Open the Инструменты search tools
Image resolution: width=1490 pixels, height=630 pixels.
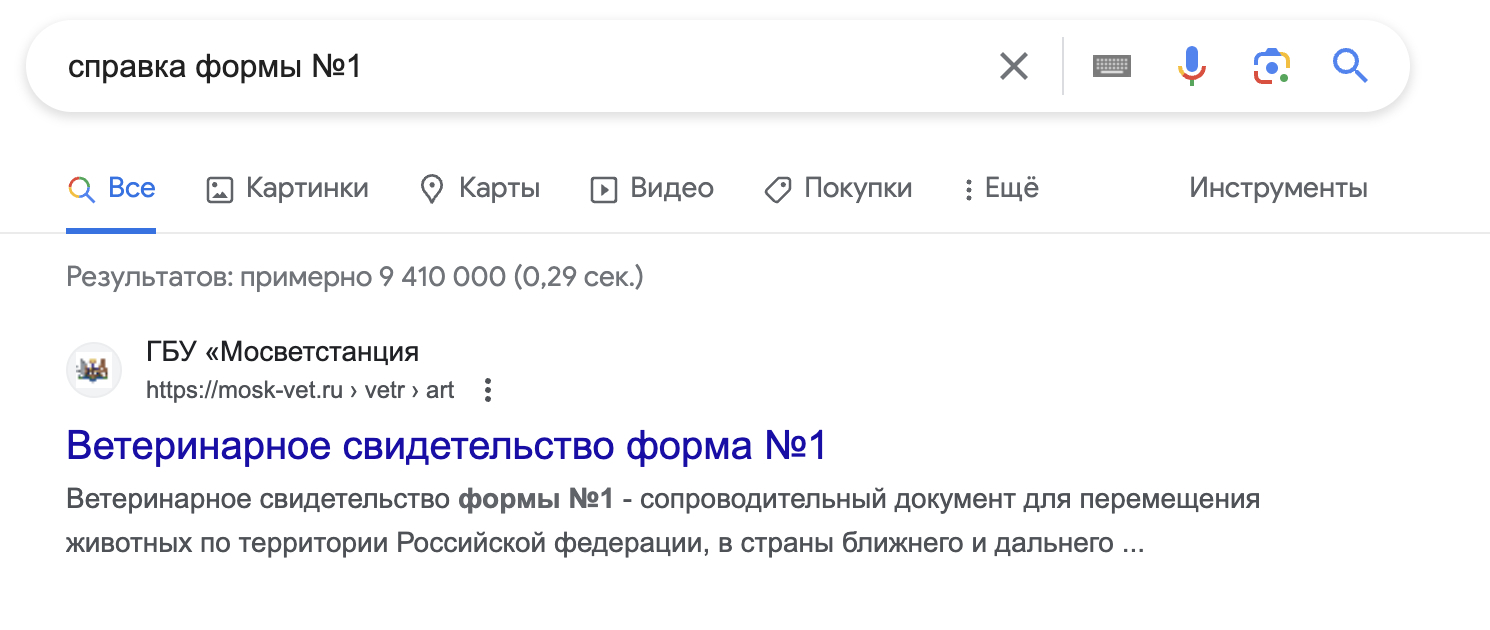click(x=1278, y=188)
